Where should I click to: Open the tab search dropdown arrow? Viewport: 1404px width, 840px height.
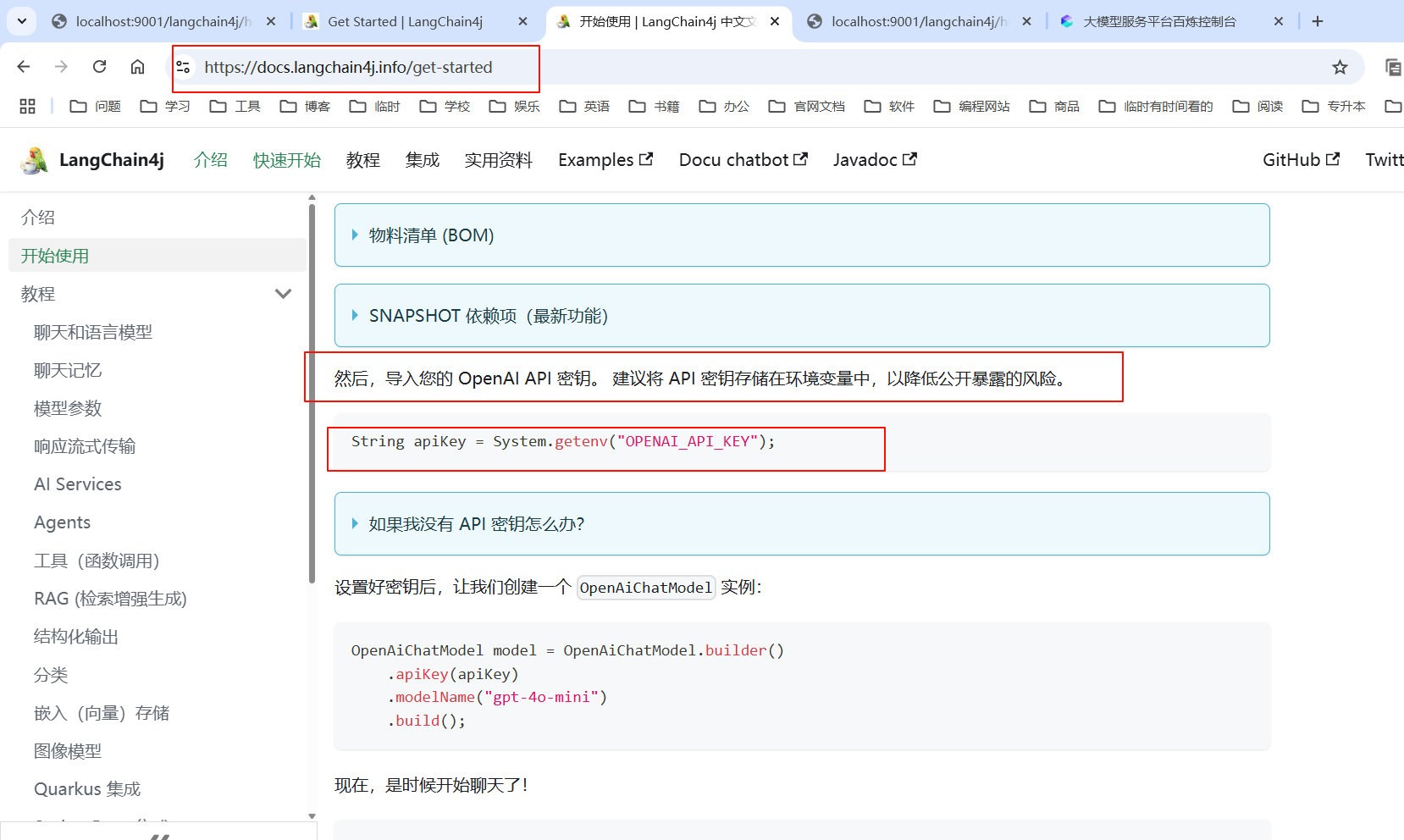coord(21,21)
